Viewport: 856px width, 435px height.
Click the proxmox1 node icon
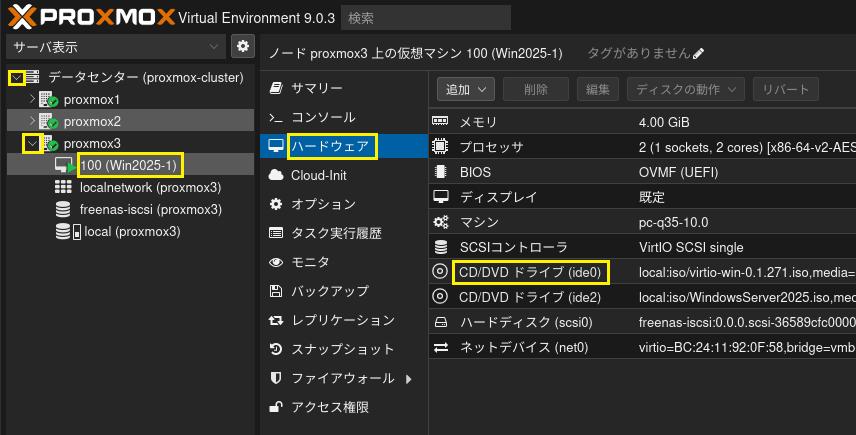point(48,100)
